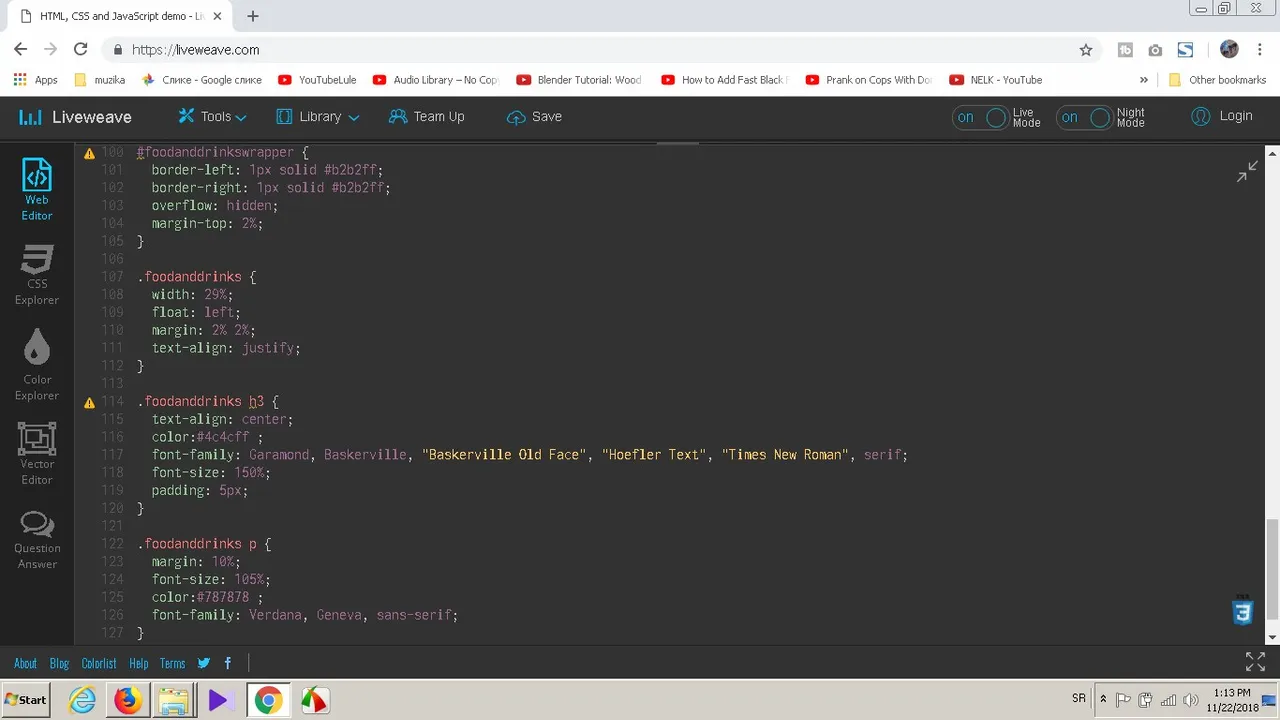
Task: Open the CSS Explorer panel
Action: [37, 275]
